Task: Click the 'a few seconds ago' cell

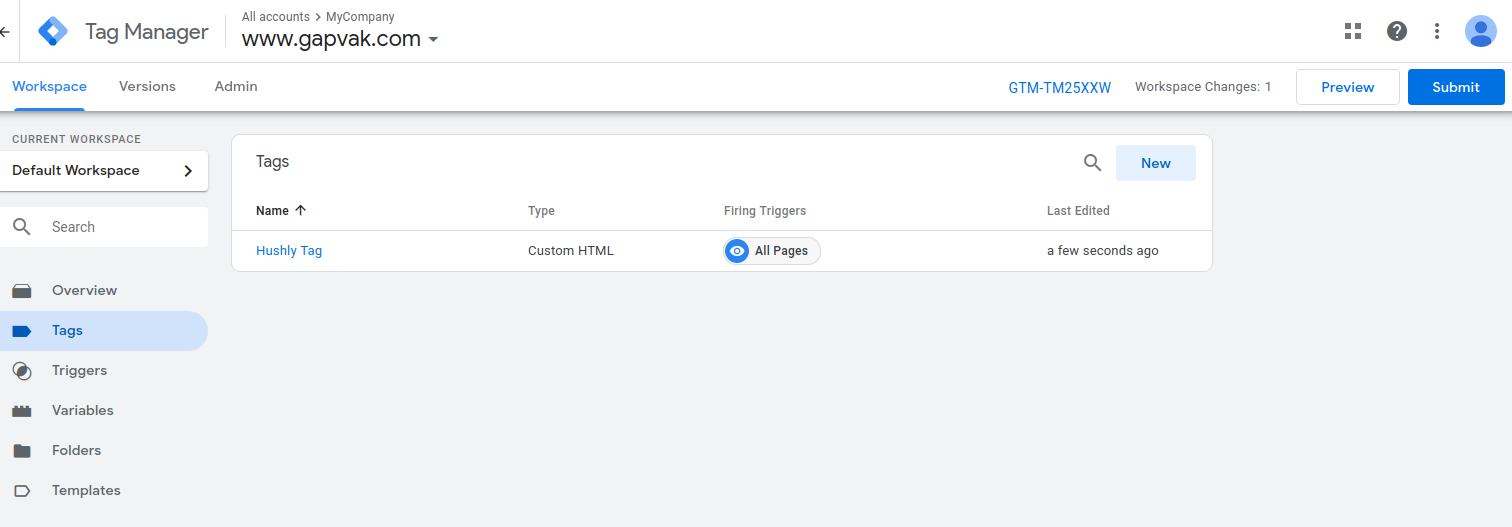Action: (1103, 251)
